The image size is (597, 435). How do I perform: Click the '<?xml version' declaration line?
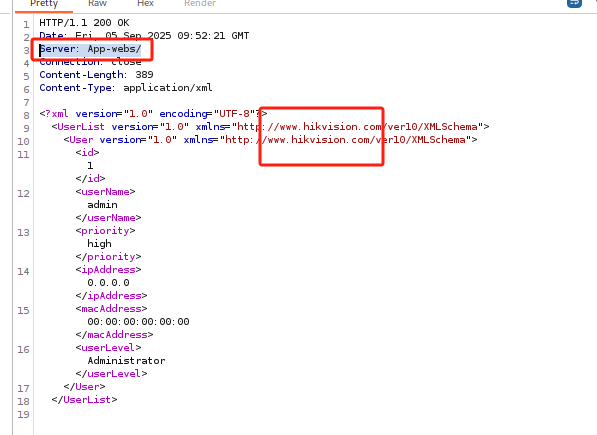pos(153,114)
